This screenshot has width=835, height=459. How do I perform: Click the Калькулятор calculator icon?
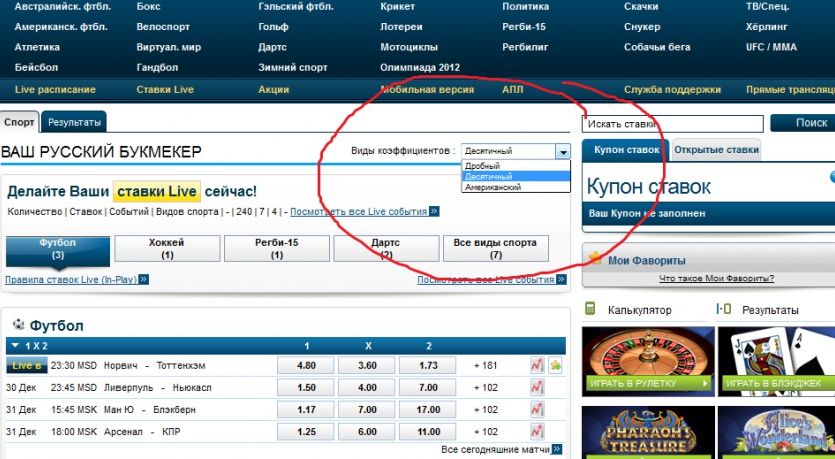click(590, 309)
